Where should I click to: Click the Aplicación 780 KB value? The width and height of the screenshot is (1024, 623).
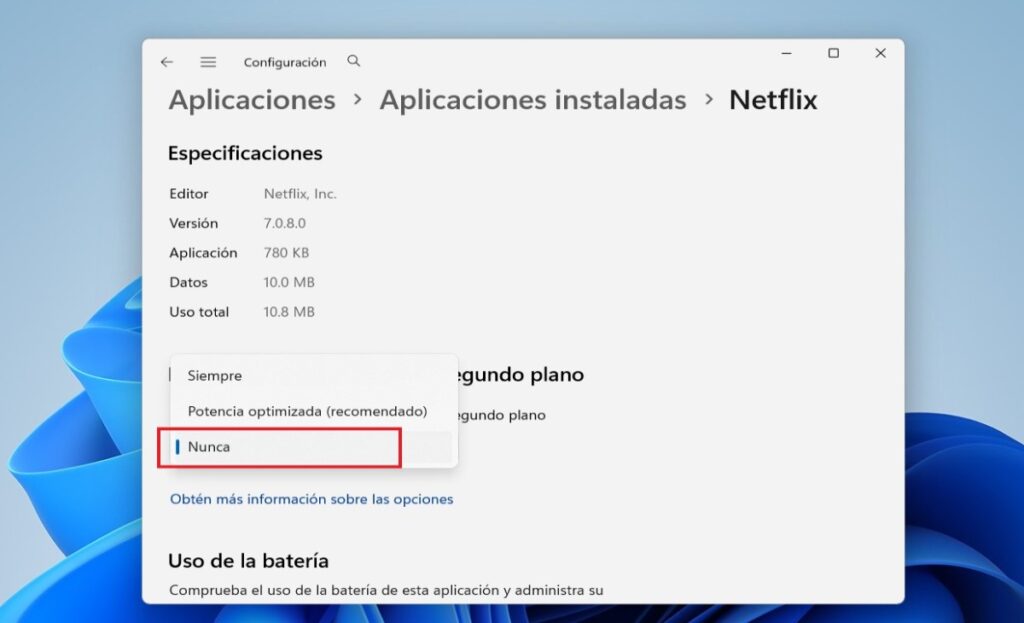287,252
